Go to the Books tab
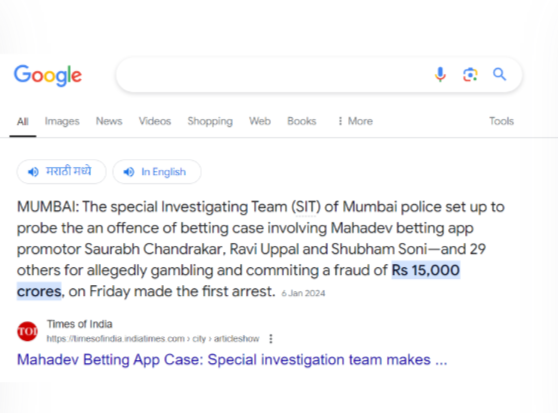The width and height of the screenshot is (558, 413). (301, 121)
